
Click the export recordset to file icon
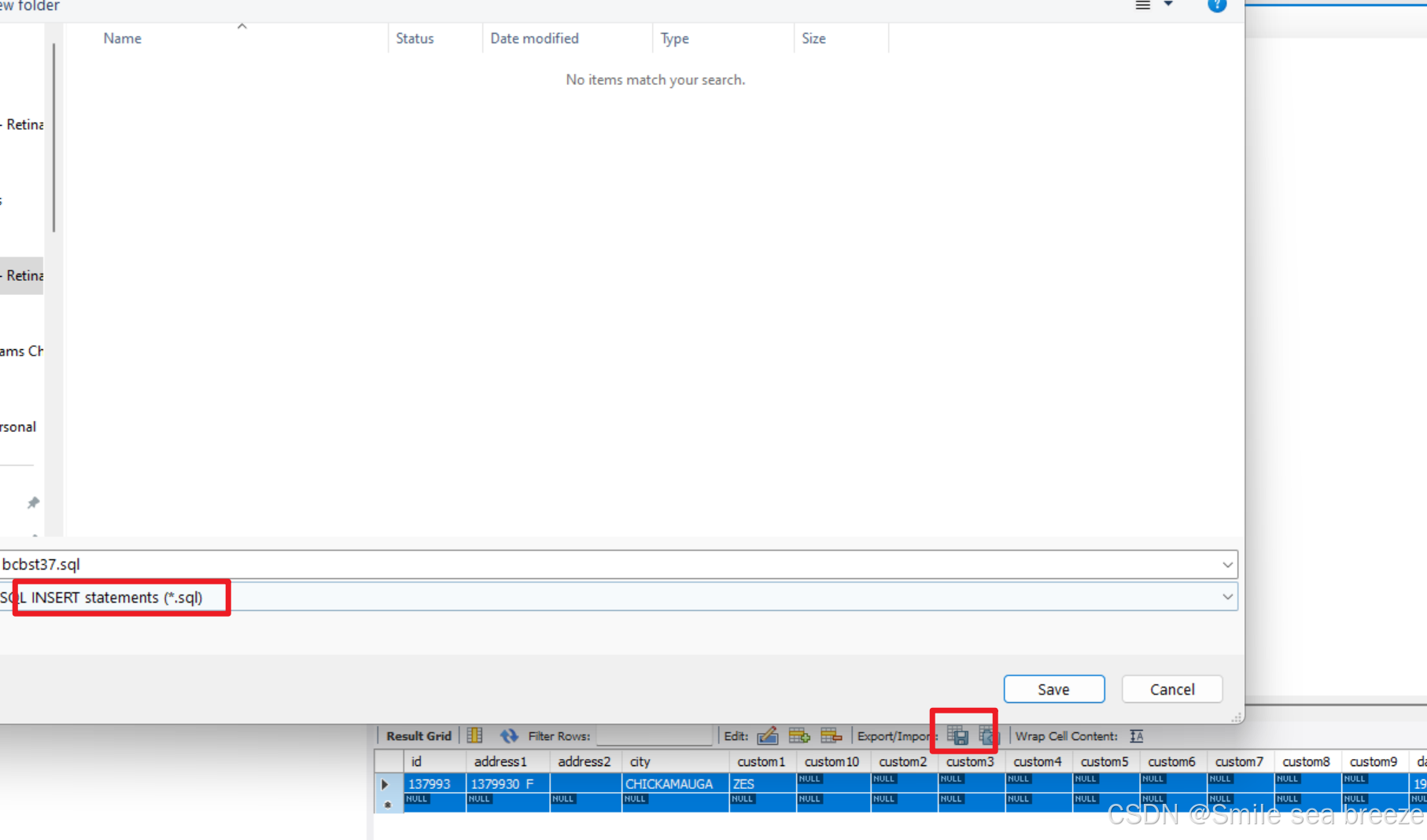957,735
